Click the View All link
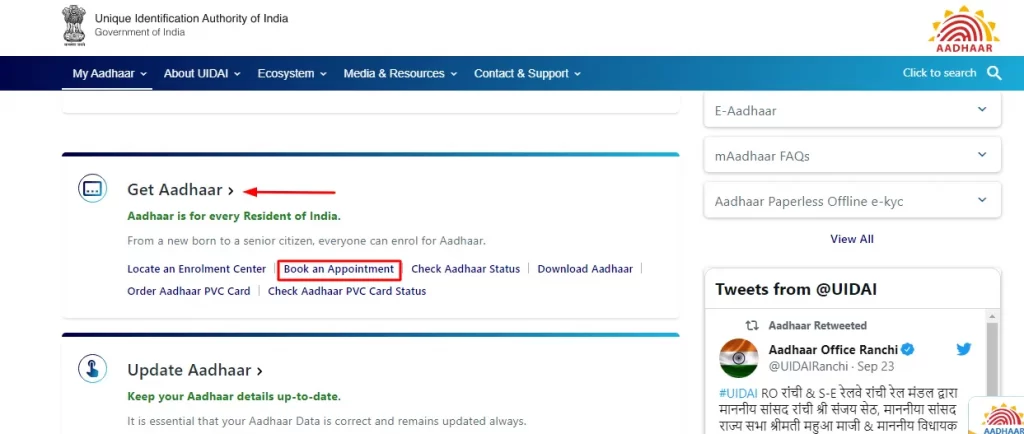 [852, 239]
